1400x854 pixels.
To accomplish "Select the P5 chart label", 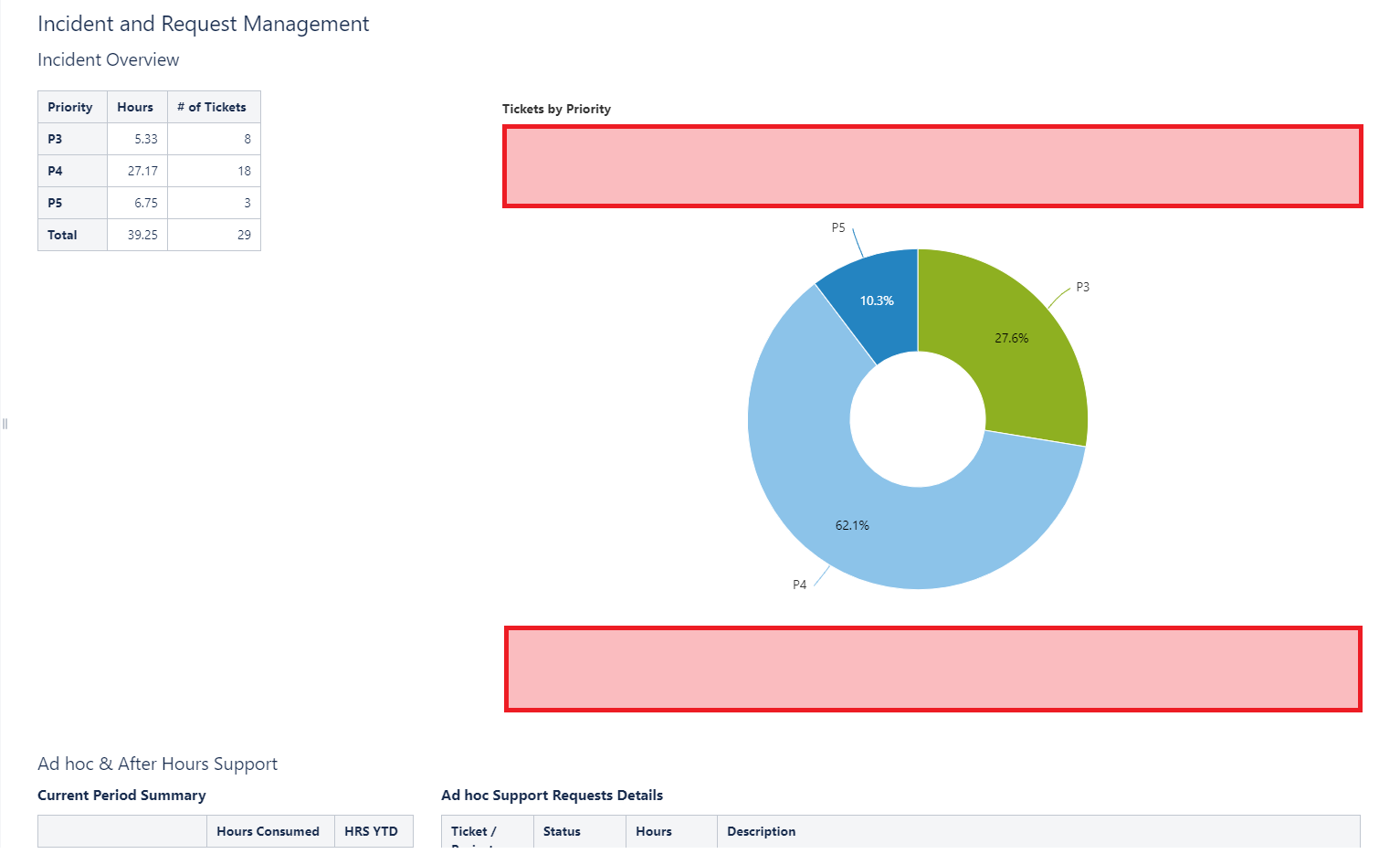I will [x=838, y=227].
